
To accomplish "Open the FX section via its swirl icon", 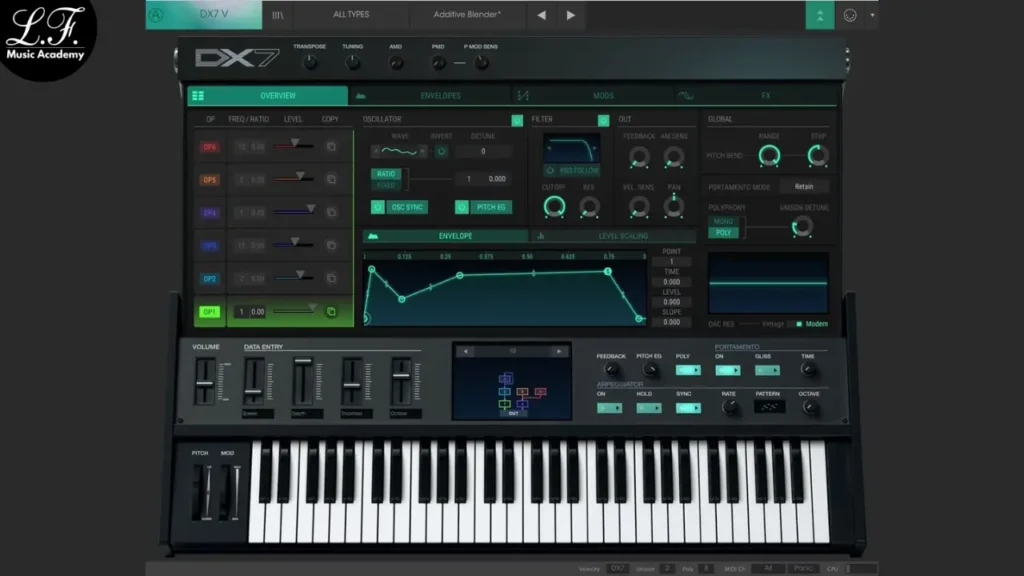I will coord(686,96).
